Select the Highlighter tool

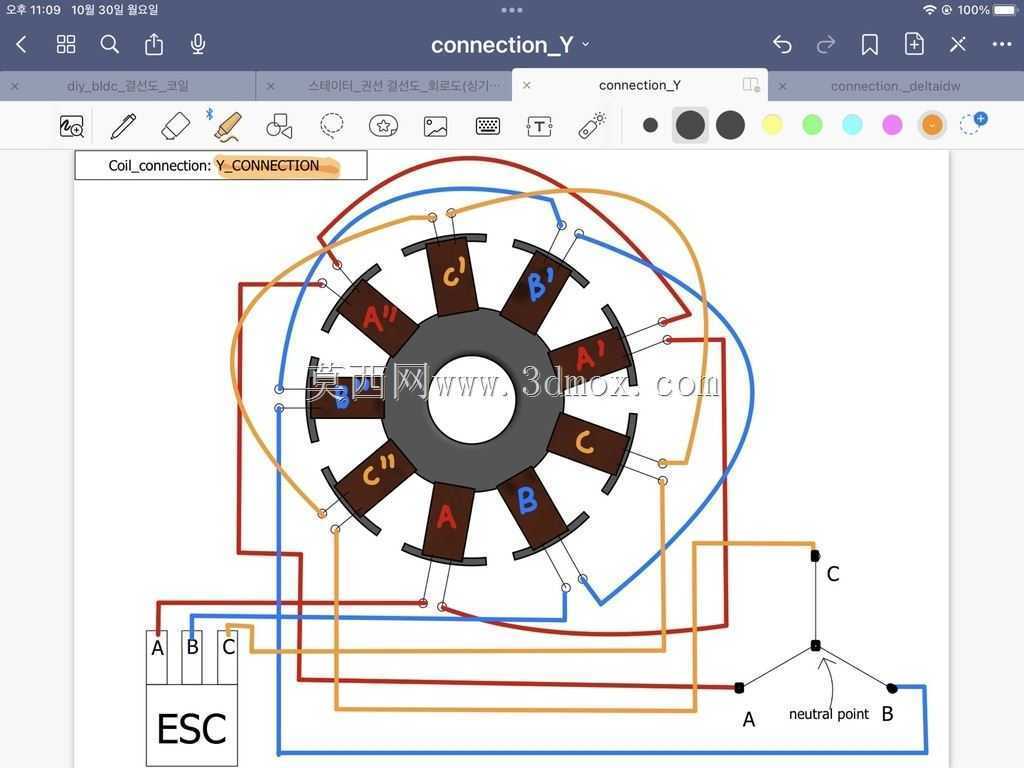point(227,126)
